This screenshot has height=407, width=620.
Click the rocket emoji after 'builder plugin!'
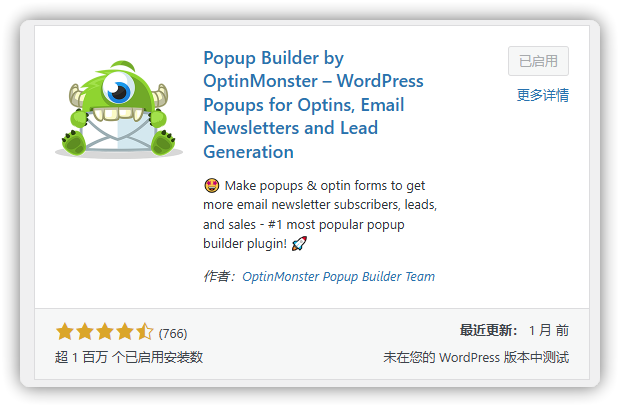[x=299, y=243]
